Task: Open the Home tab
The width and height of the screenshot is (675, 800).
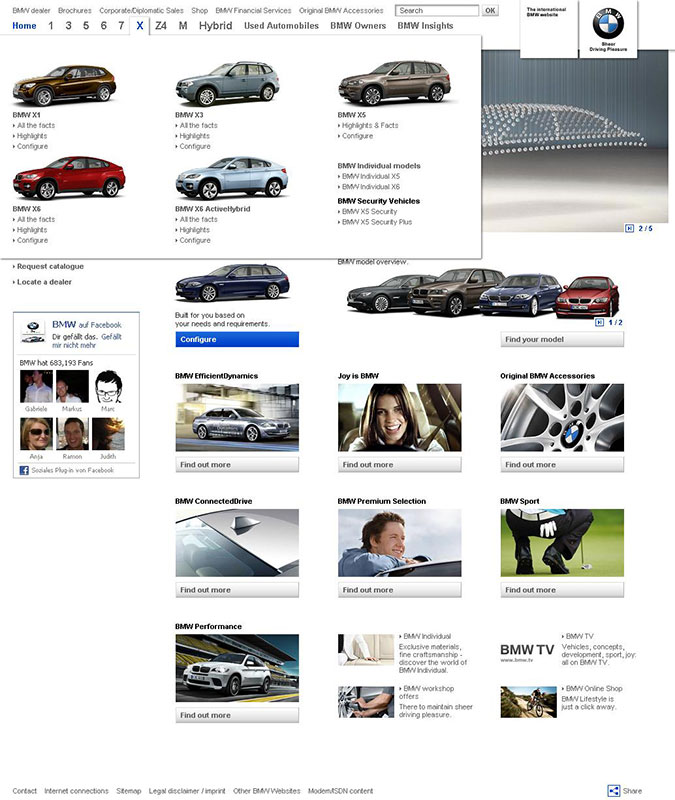Action: (24, 26)
